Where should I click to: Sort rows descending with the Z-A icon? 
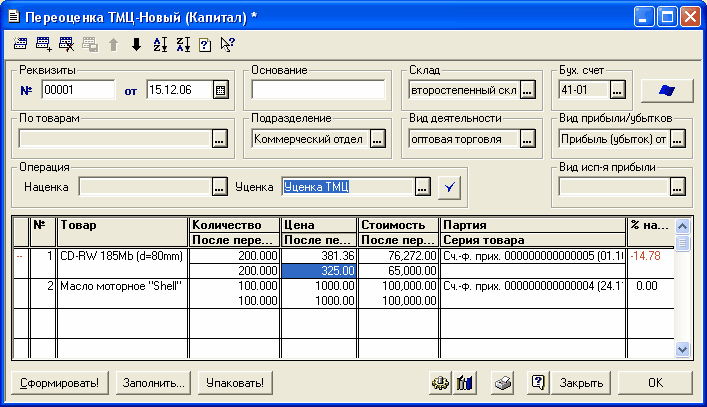pos(182,44)
